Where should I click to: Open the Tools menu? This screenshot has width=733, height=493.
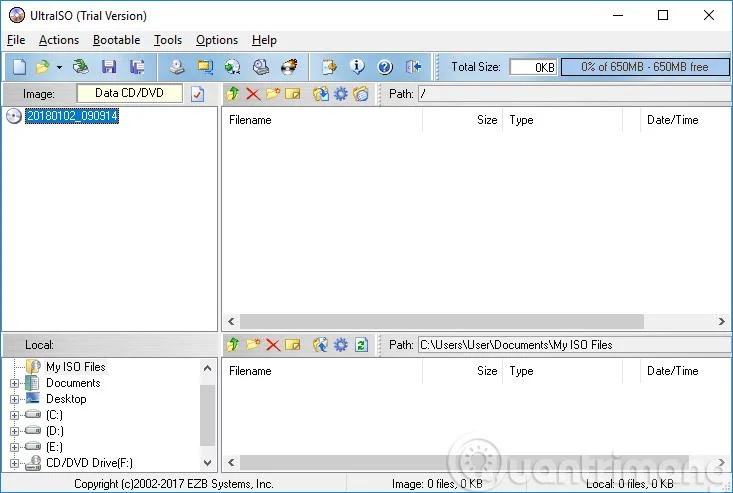(x=168, y=40)
